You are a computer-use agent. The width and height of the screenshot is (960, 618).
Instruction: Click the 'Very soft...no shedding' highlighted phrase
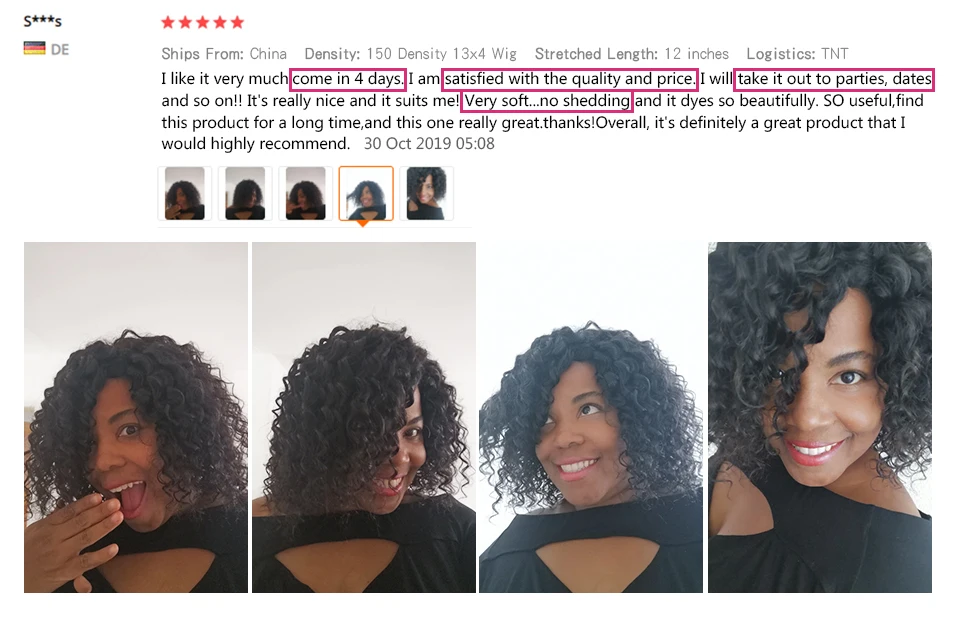[x=547, y=101]
